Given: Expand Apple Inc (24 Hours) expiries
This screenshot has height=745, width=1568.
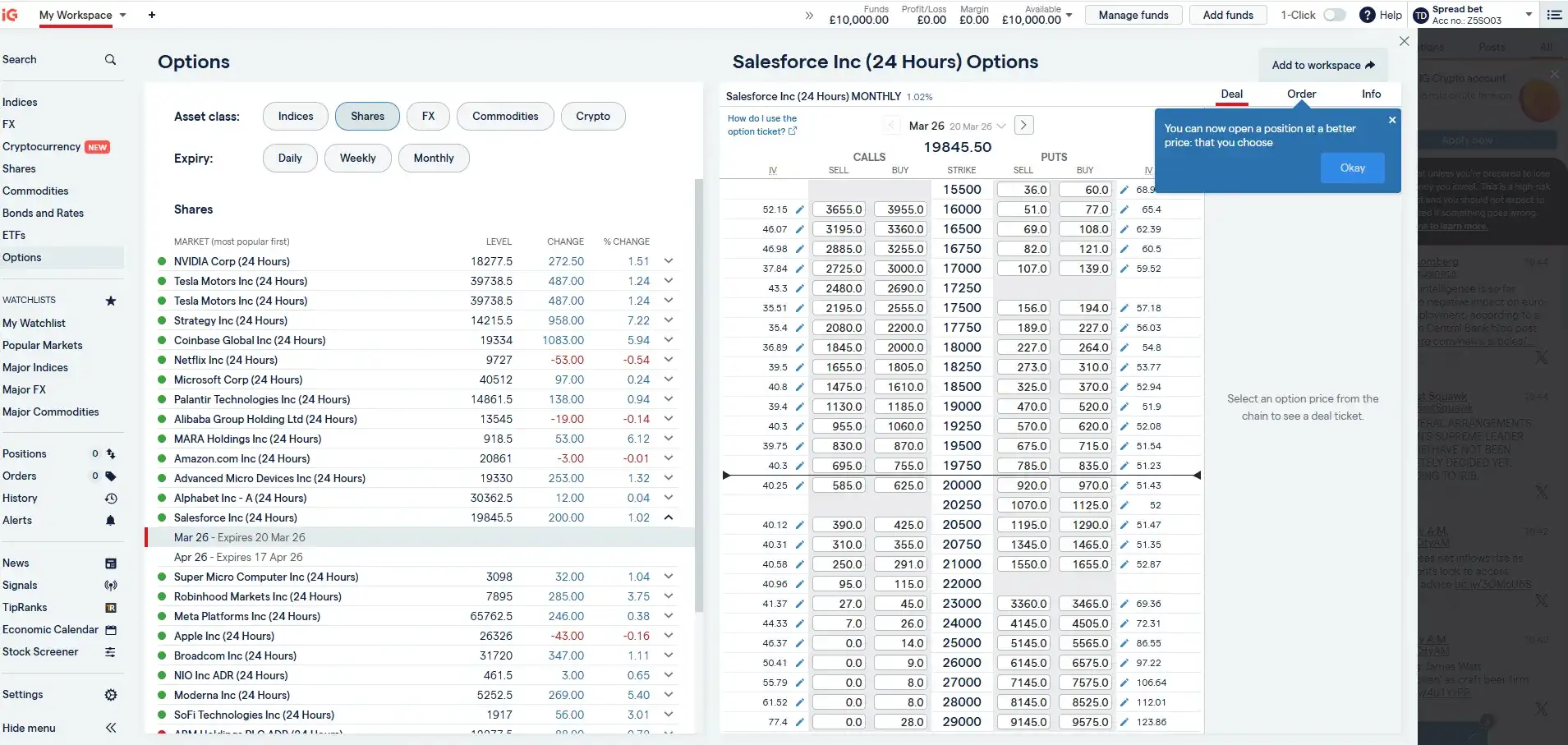Looking at the screenshot, I should (x=669, y=636).
